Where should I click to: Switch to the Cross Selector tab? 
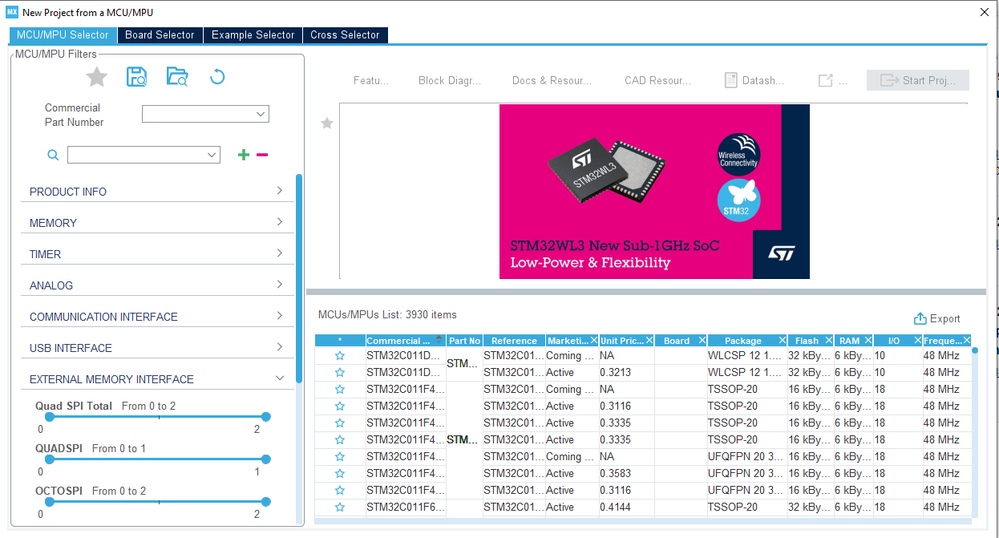click(x=345, y=35)
